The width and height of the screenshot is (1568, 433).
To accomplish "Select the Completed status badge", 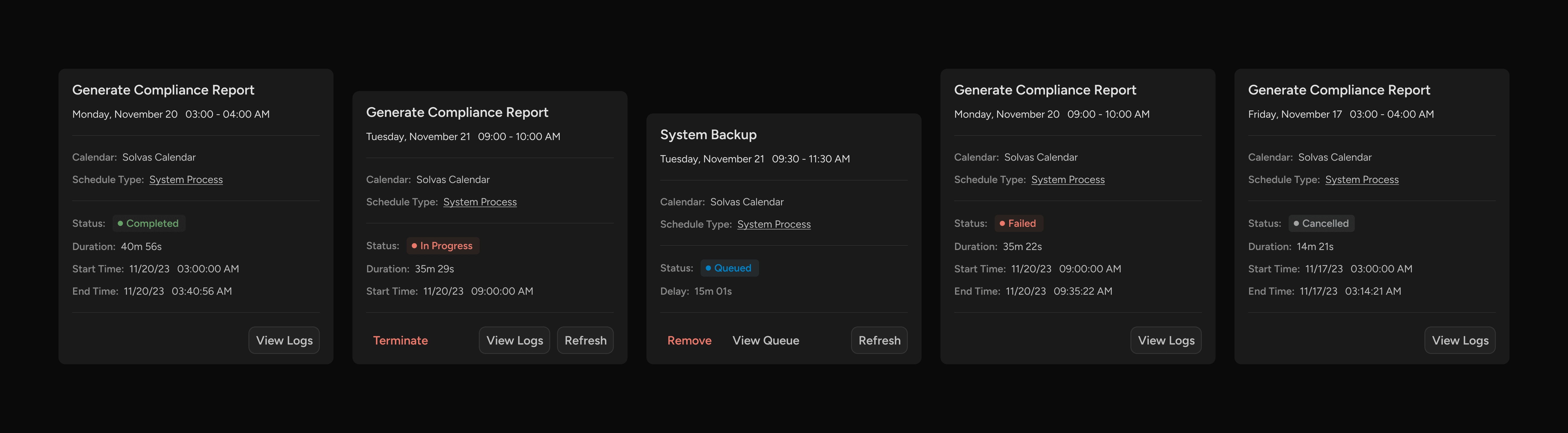I will tap(148, 223).
